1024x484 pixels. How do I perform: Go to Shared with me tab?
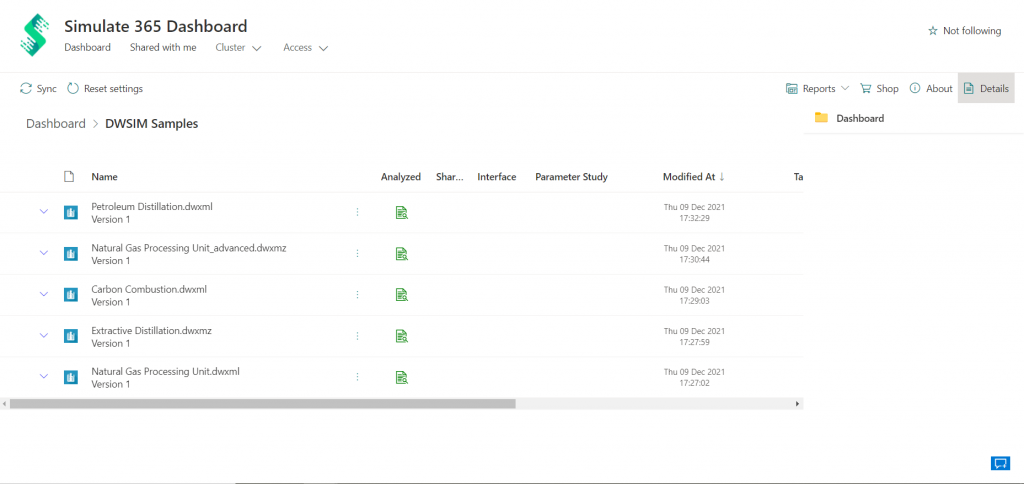tap(163, 48)
